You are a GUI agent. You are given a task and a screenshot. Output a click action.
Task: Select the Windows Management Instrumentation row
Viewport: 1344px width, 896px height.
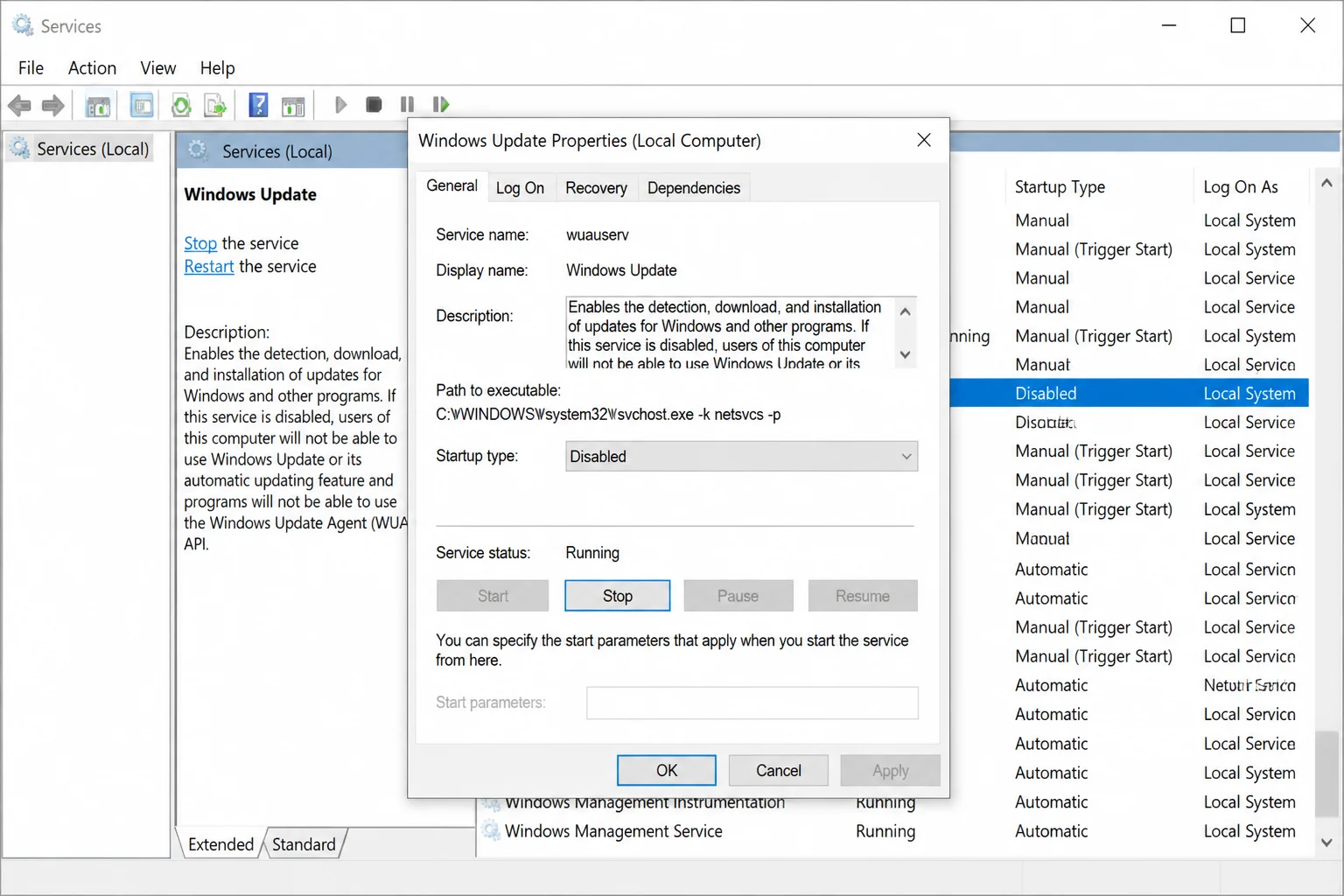click(892, 802)
